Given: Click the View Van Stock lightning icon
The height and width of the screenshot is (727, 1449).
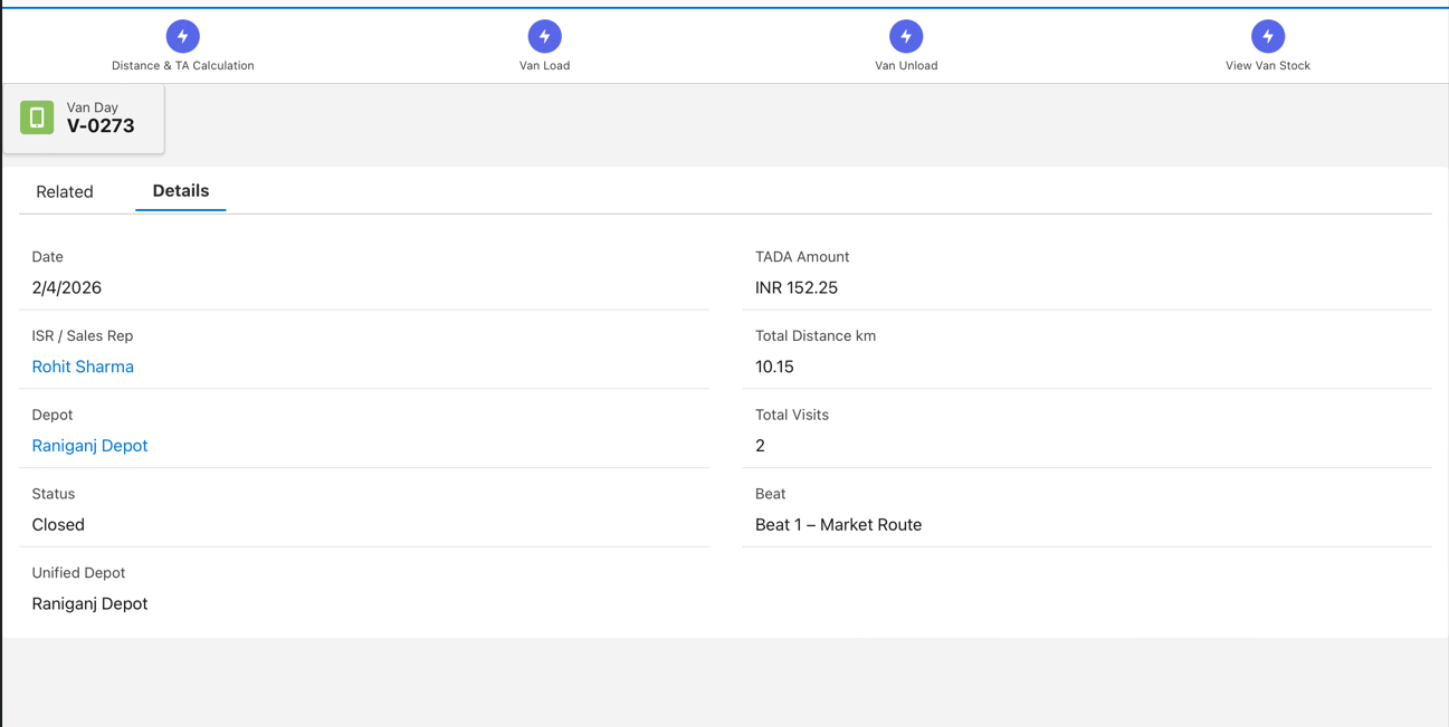Looking at the screenshot, I should click(1268, 36).
